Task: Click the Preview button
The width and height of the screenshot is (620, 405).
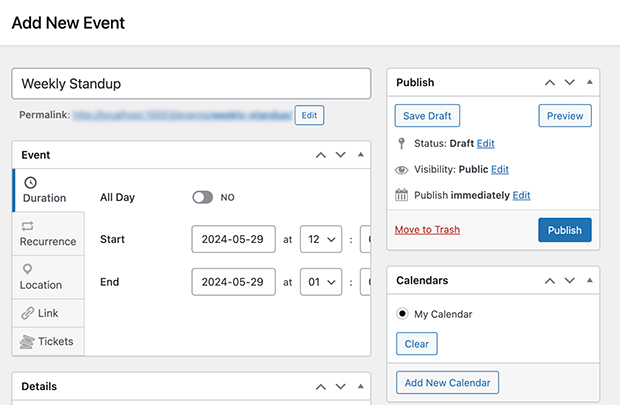Action: 565,116
